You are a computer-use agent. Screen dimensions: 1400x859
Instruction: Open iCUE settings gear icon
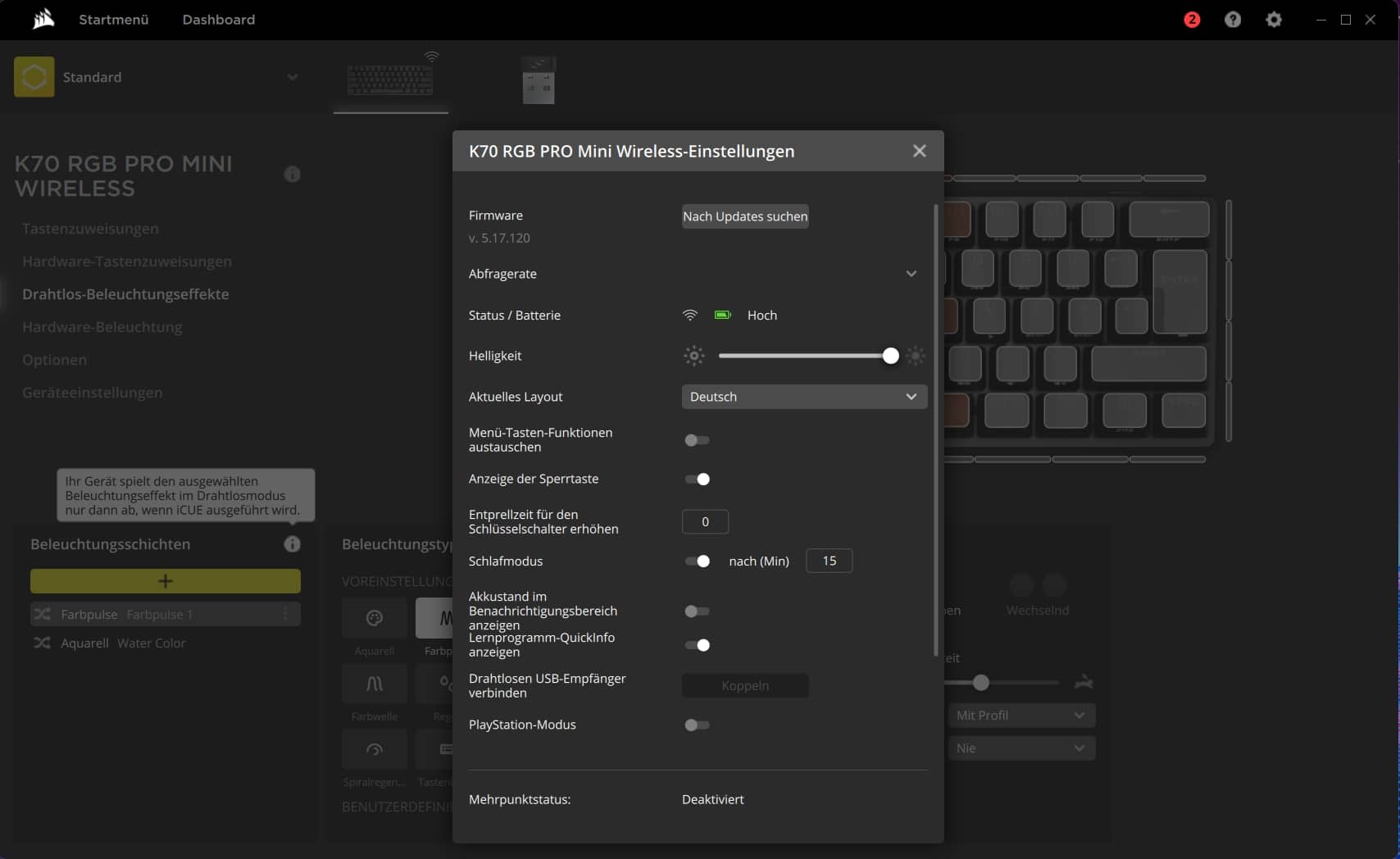coord(1274,20)
